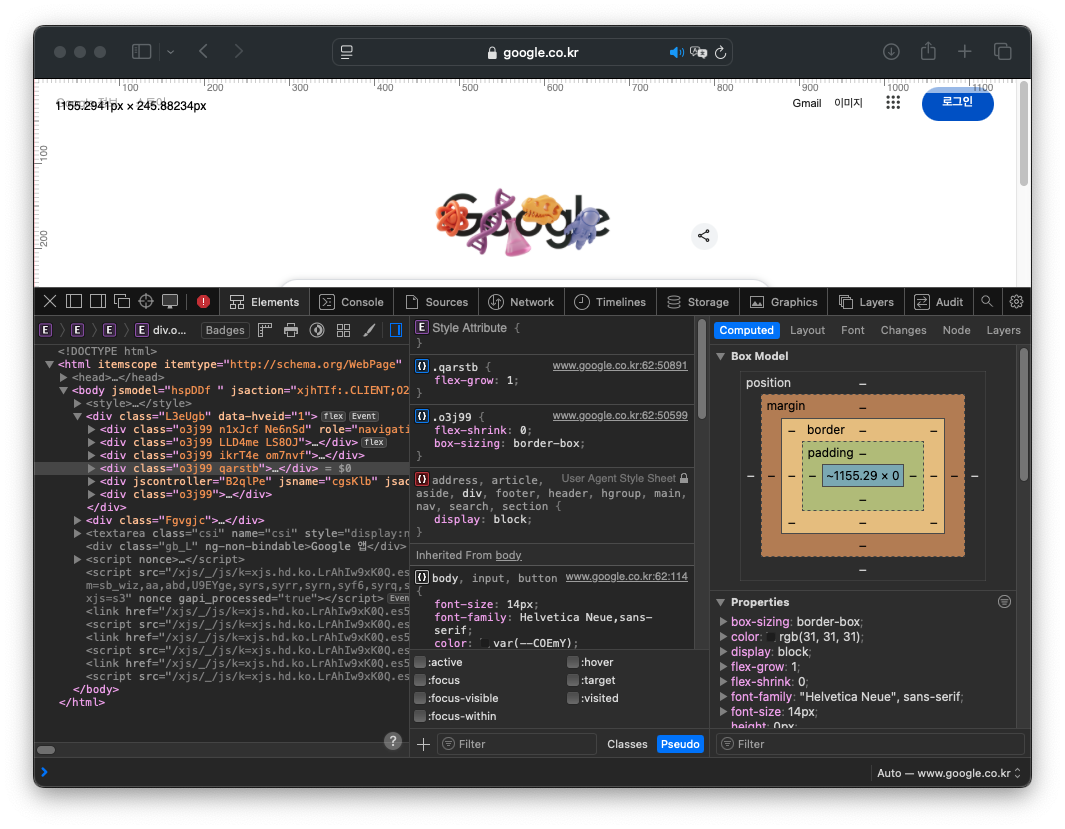Collapse the Box Model section
The height and width of the screenshot is (829, 1065).
pyautogui.click(x=721, y=356)
